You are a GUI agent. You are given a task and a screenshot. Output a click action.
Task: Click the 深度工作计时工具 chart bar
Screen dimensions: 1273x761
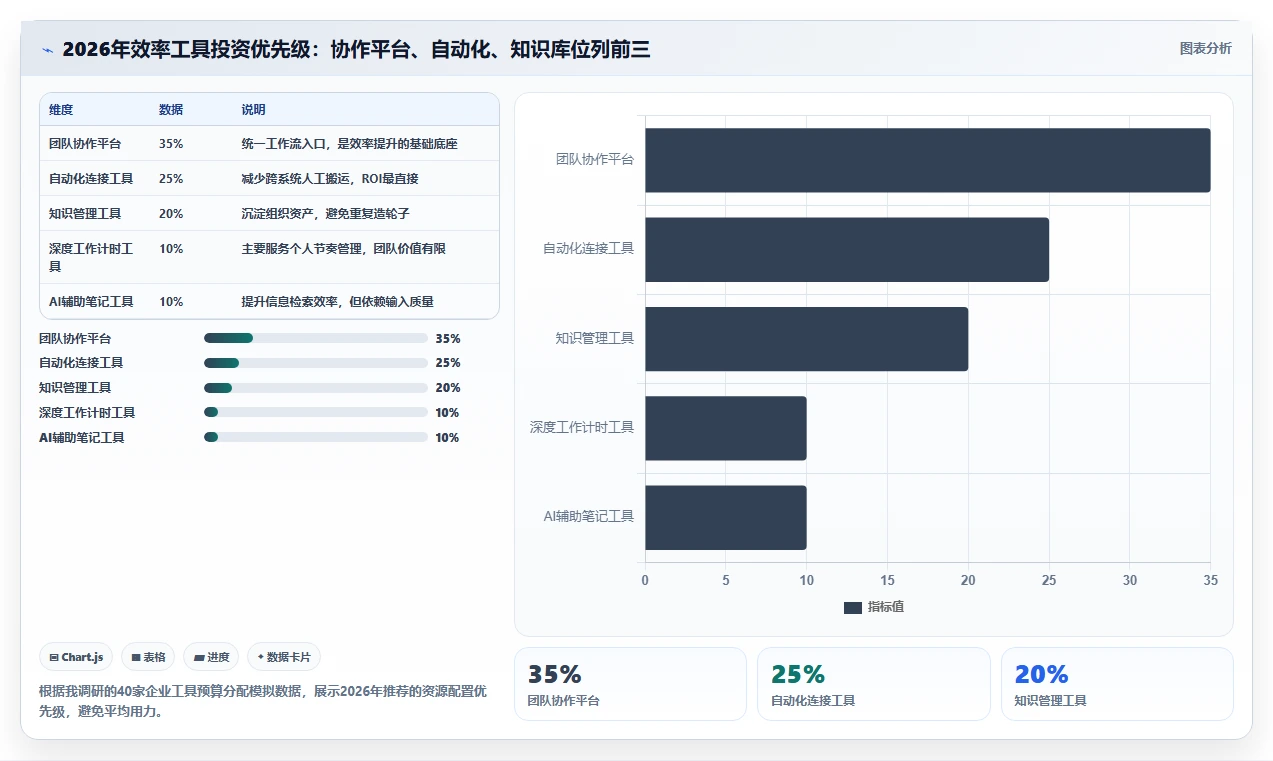pos(725,428)
